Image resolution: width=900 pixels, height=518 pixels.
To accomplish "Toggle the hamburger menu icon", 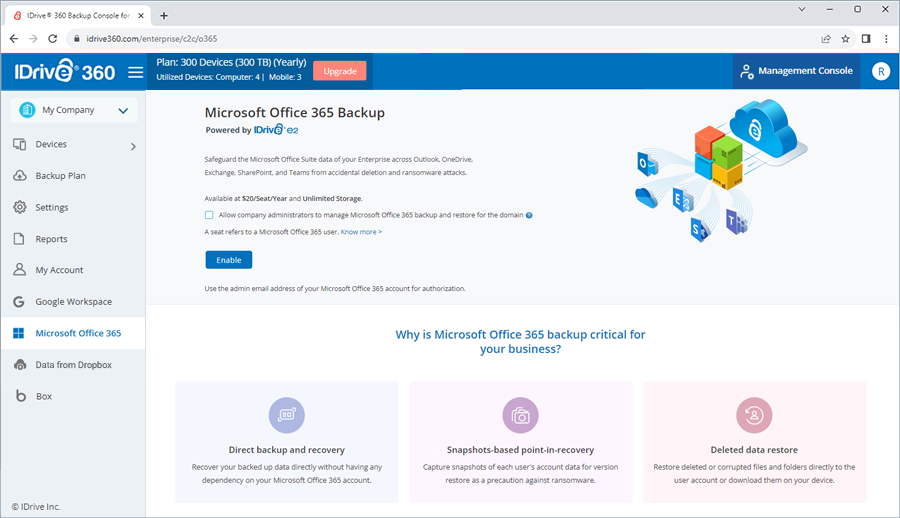I will 135,72.
